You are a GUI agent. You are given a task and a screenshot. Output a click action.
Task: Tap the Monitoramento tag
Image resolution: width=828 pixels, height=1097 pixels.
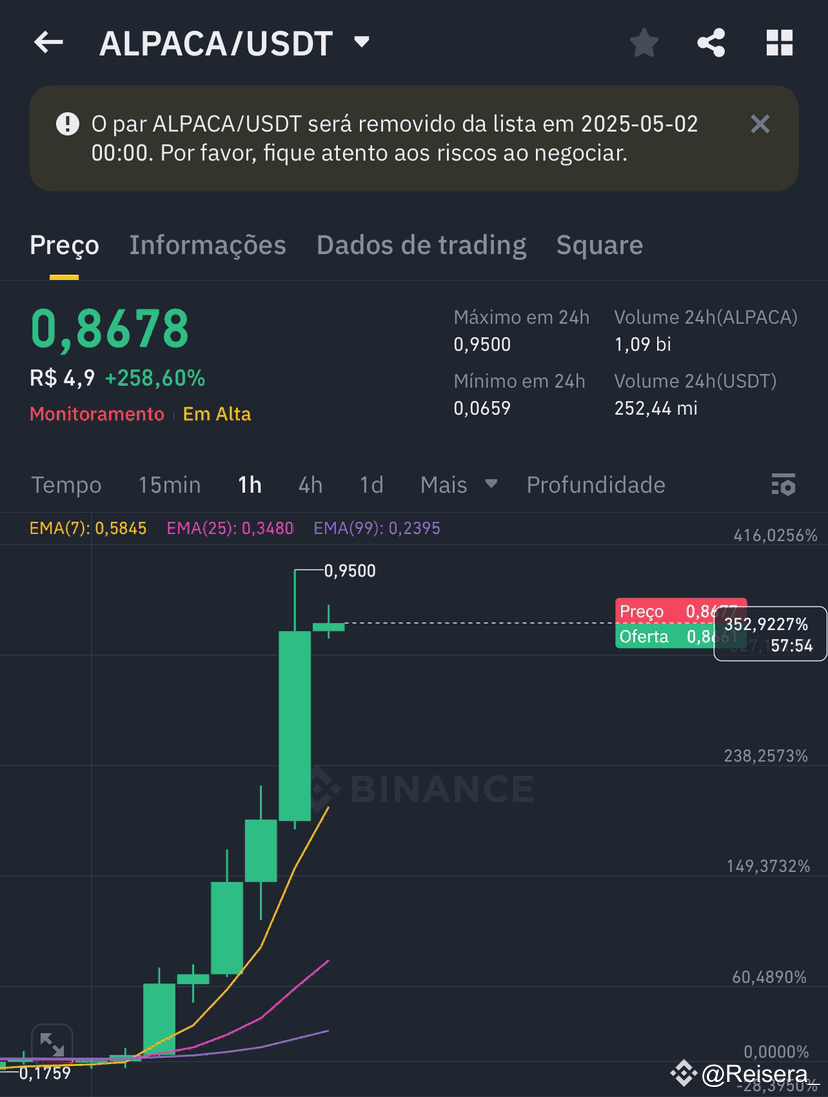pos(97,414)
